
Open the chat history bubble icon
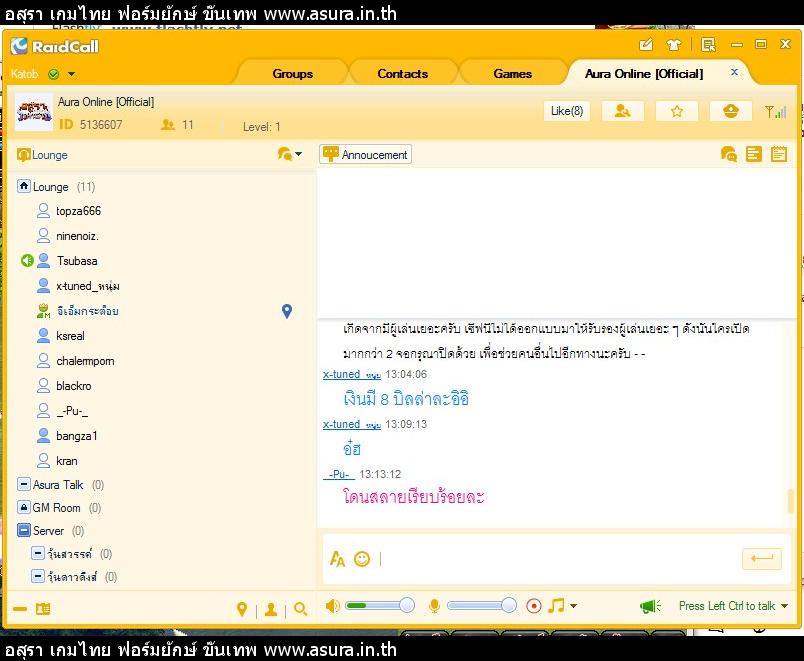pyautogui.click(x=729, y=154)
